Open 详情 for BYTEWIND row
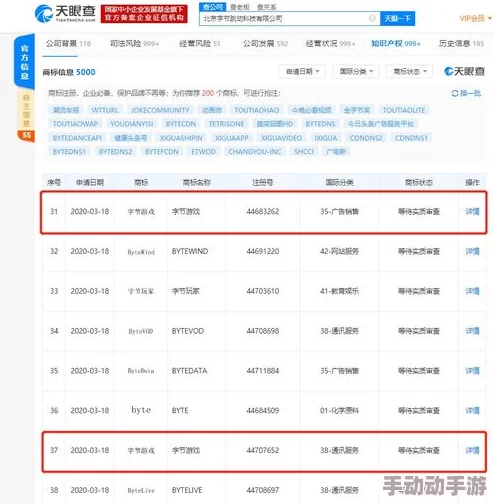This screenshot has width=493, height=504. click(x=472, y=251)
